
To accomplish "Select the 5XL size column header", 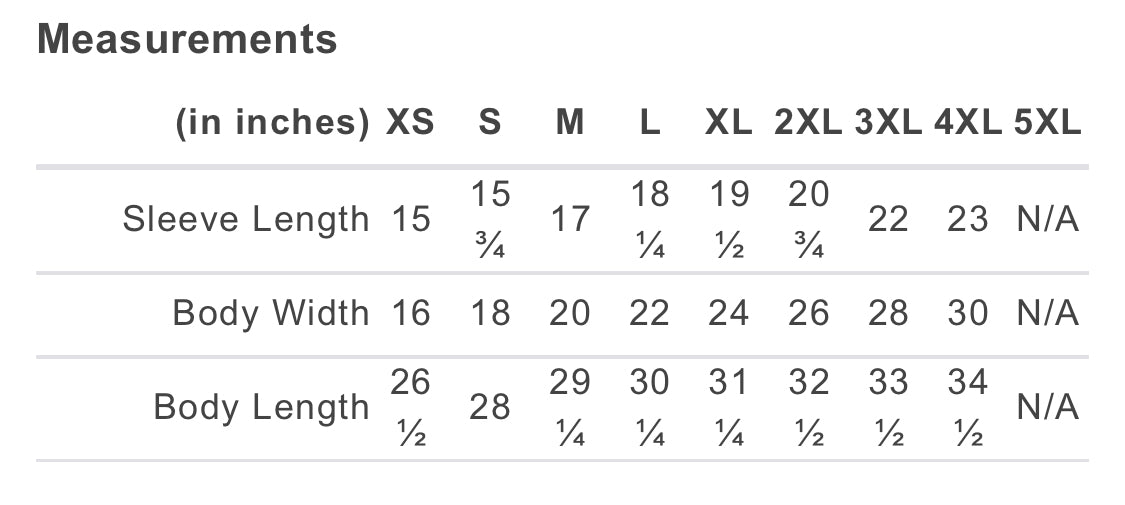I will (x=1047, y=123).
